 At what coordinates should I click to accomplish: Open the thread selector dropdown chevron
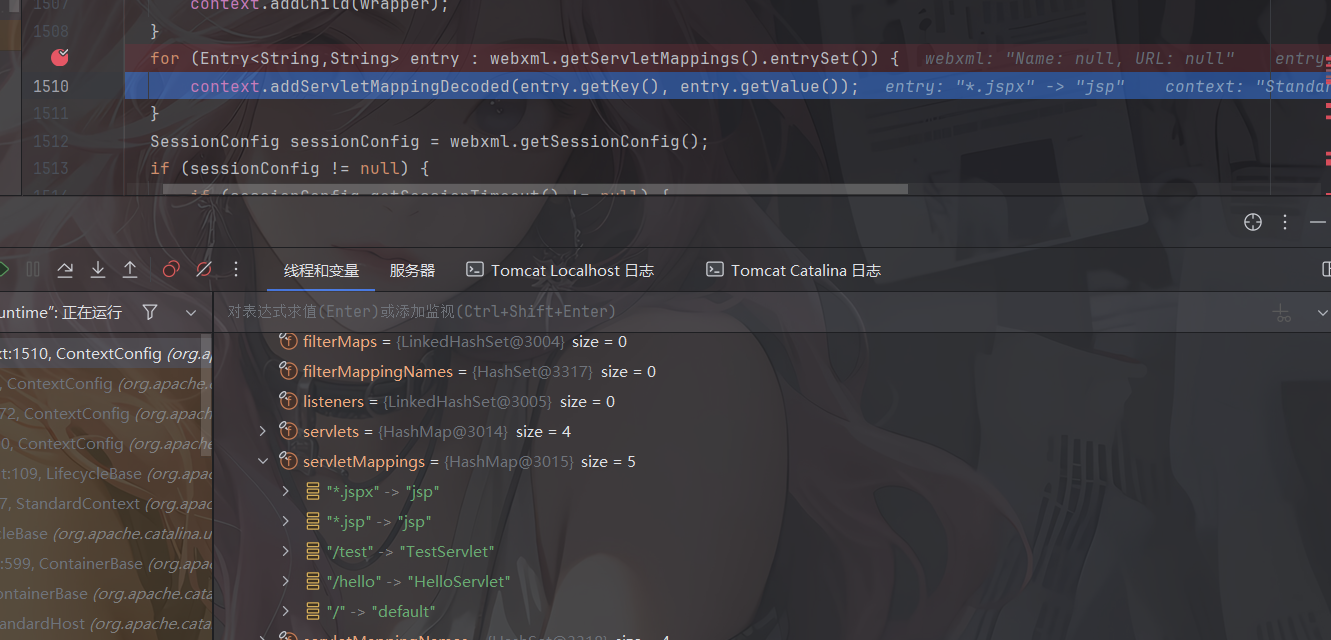point(191,313)
